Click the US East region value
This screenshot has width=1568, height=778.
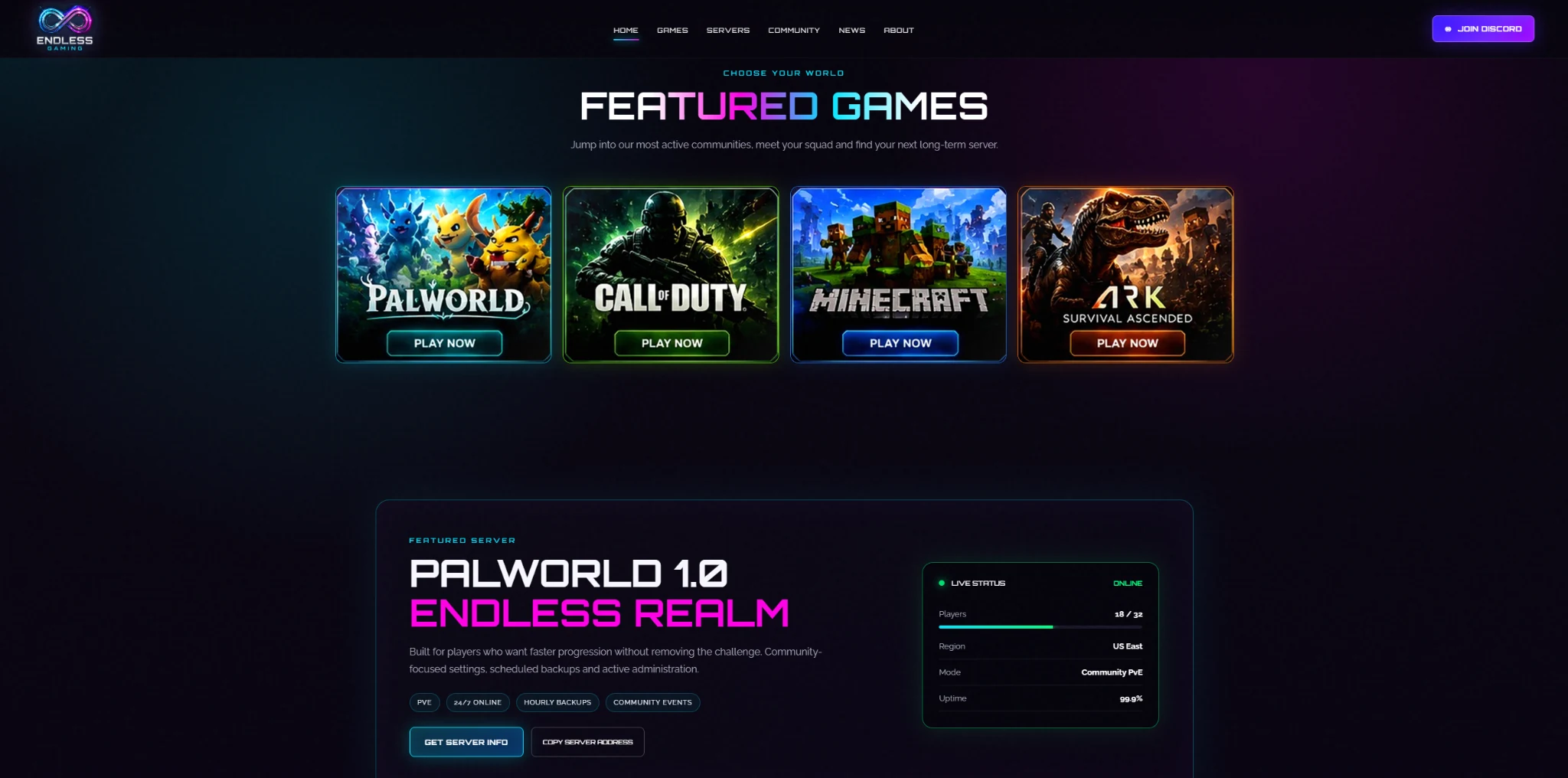(x=1128, y=646)
